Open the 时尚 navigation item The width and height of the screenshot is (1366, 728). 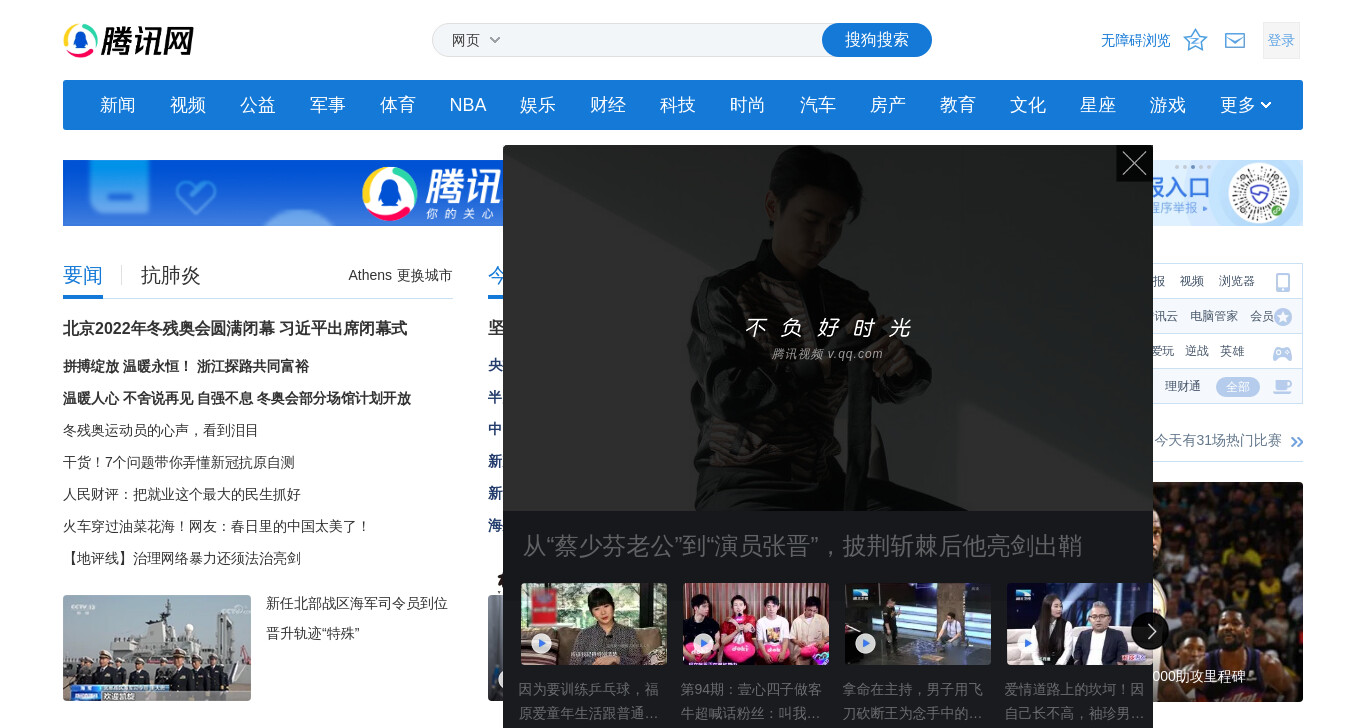click(x=748, y=105)
